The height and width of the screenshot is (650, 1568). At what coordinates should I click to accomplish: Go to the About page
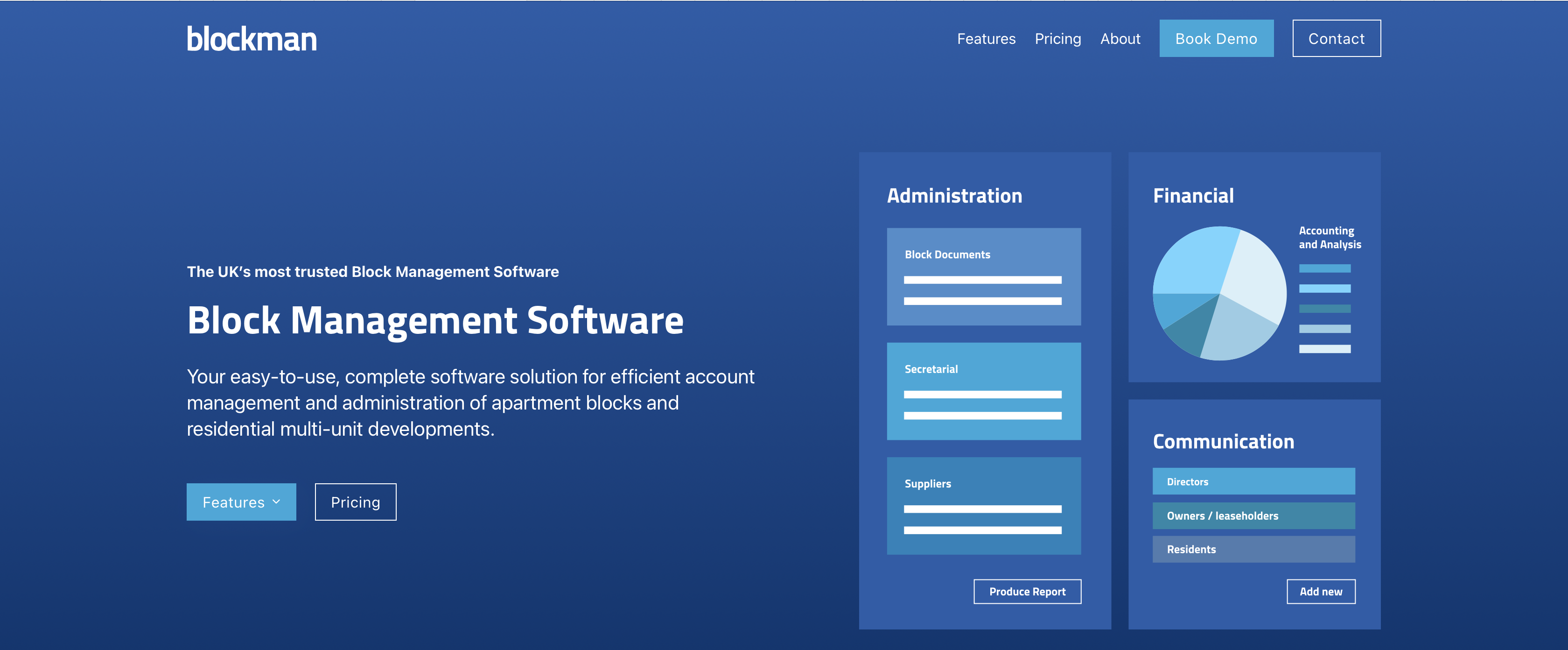point(1120,39)
